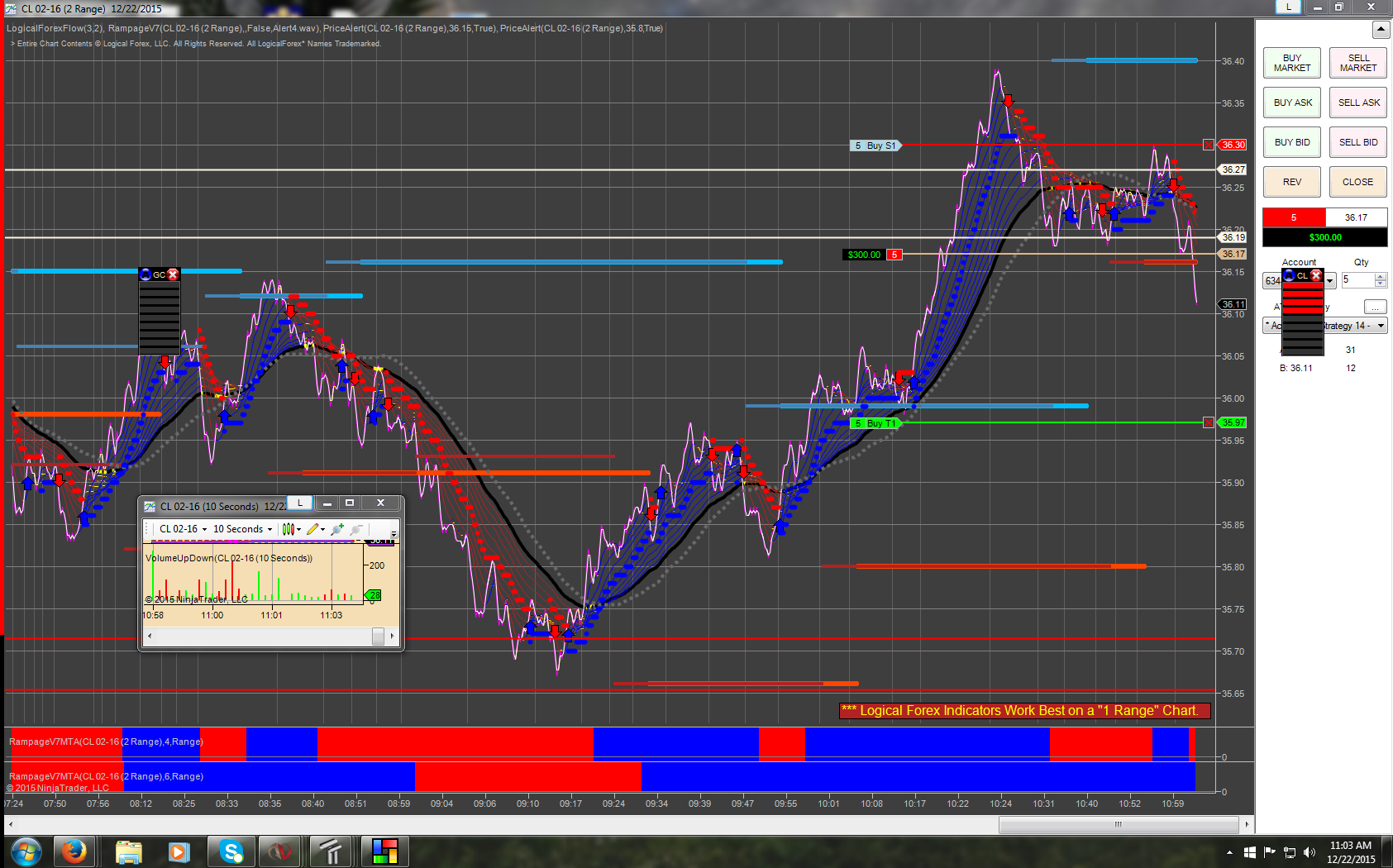The height and width of the screenshot is (868, 1393).
Task: Open the Account selector dropdown
Action: (x=1330, y=281)
